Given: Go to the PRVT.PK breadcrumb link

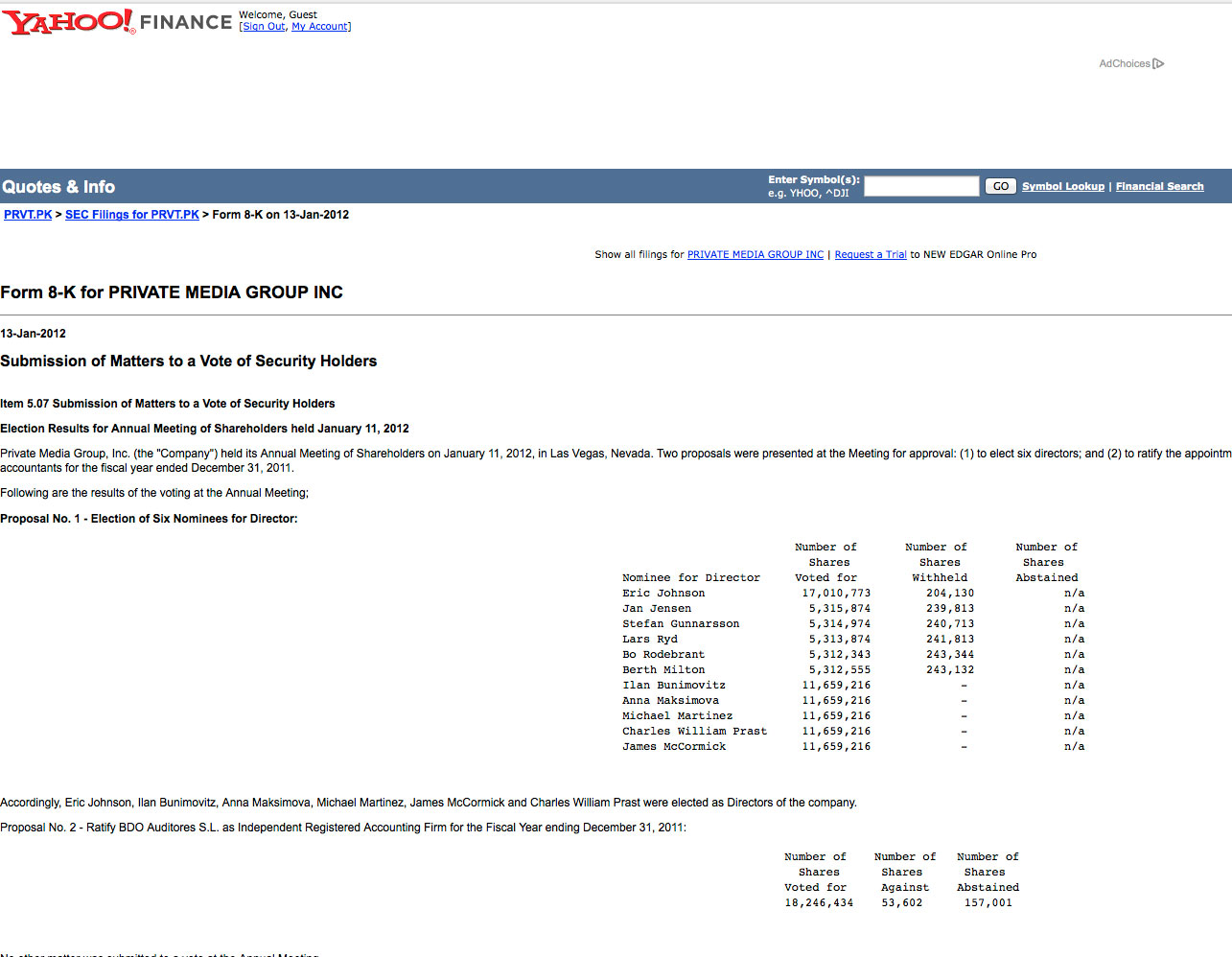Looking at the screenshot, I should click(x=28, y=215).
